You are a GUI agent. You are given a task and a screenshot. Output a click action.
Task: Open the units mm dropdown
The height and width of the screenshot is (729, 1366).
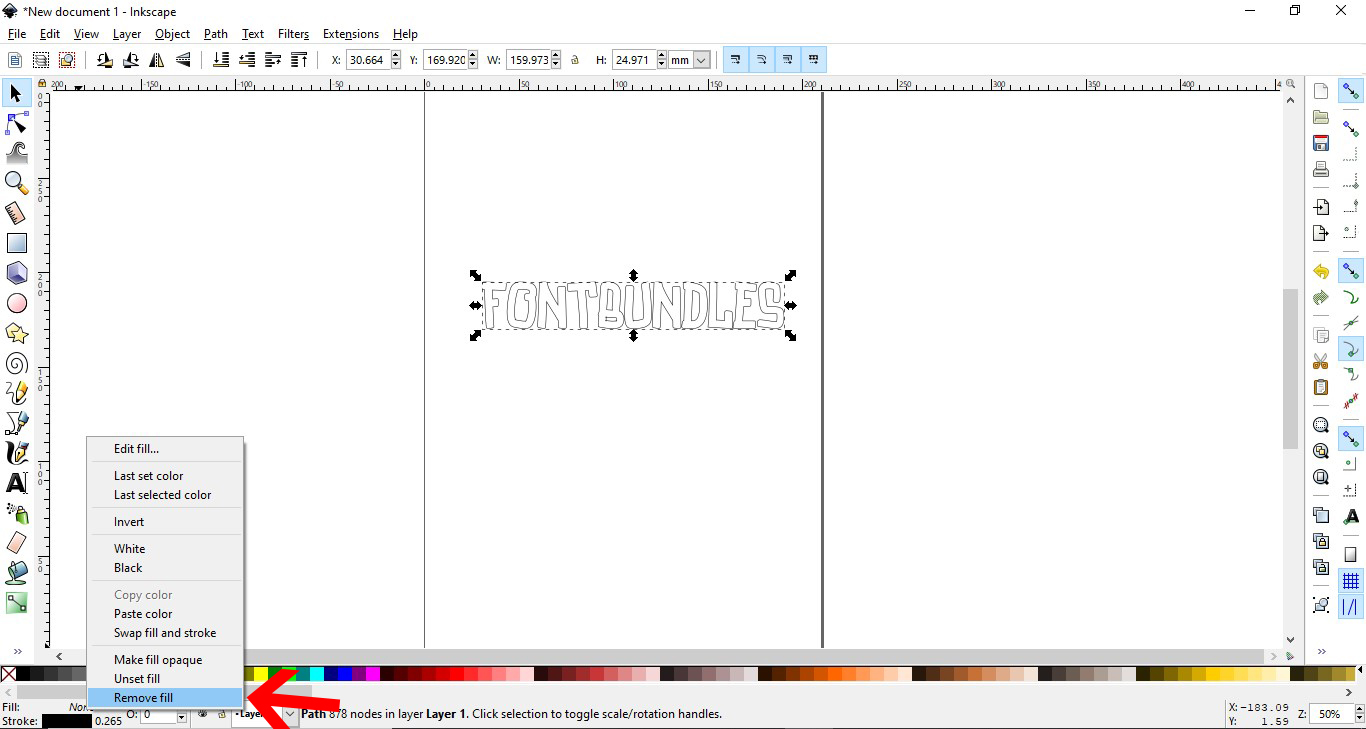(701, 60)
